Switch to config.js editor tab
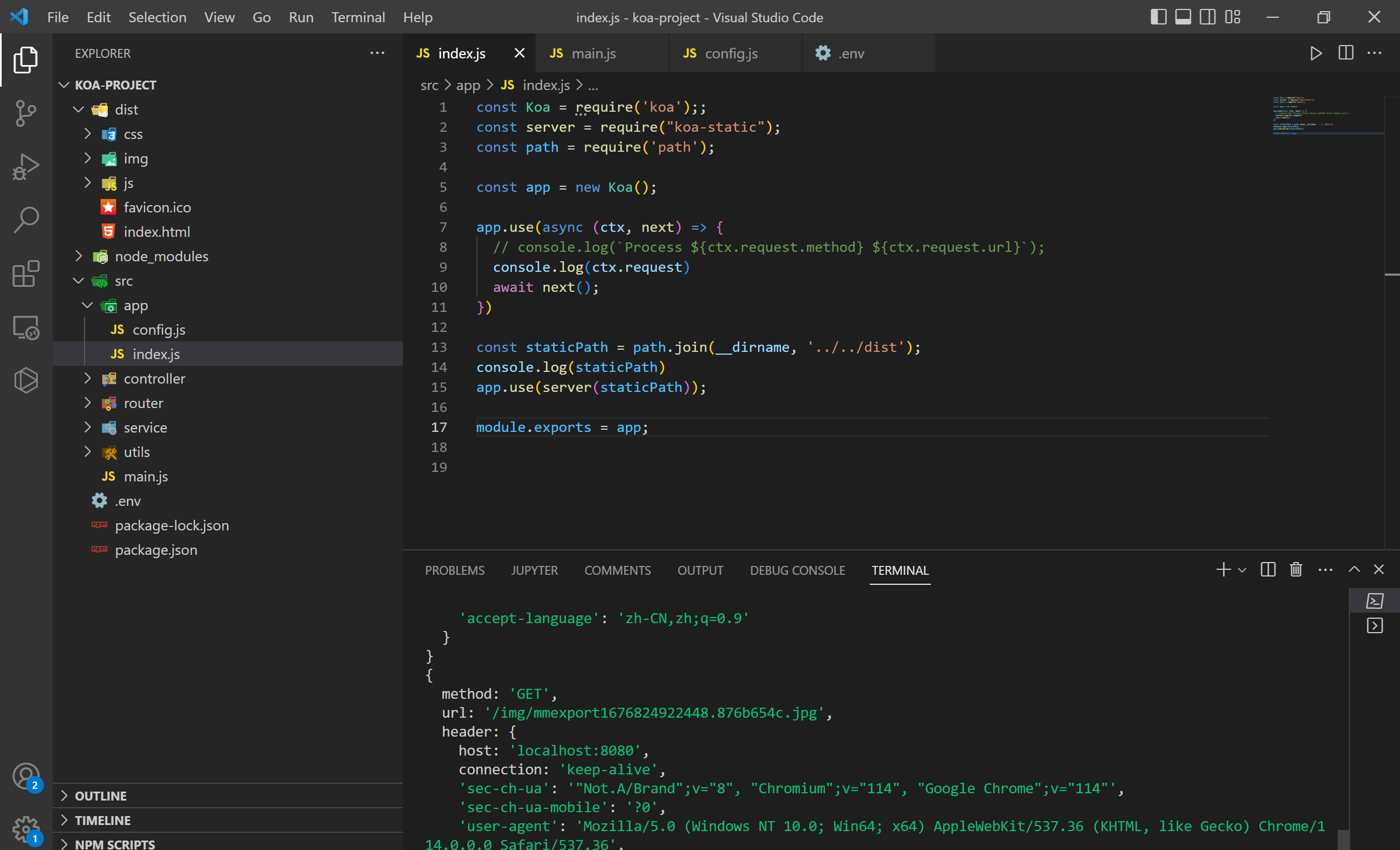Screen dimensions: 1400x850 [x=735, y=53]
